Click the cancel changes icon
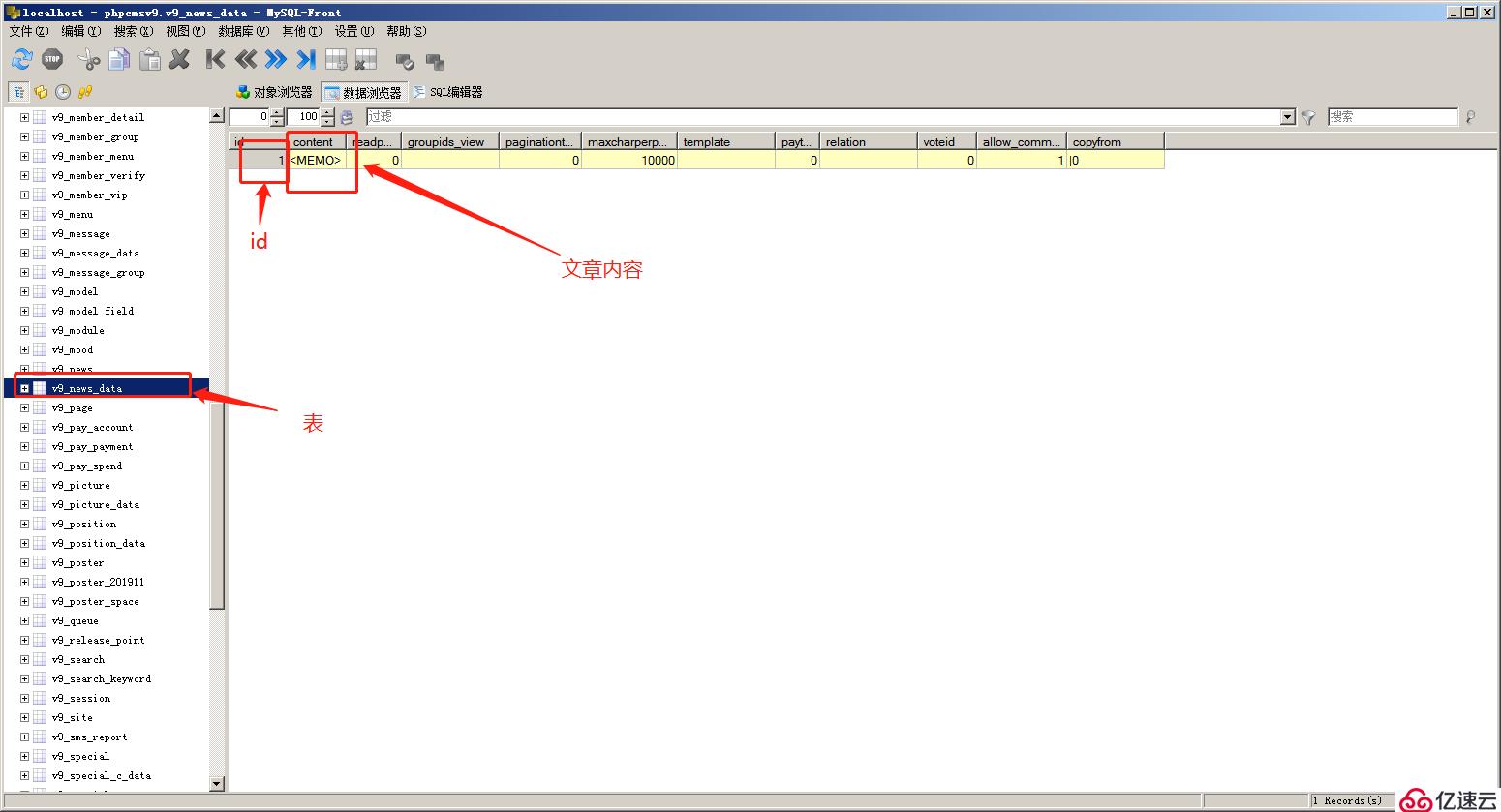 (x=435, y=62)
